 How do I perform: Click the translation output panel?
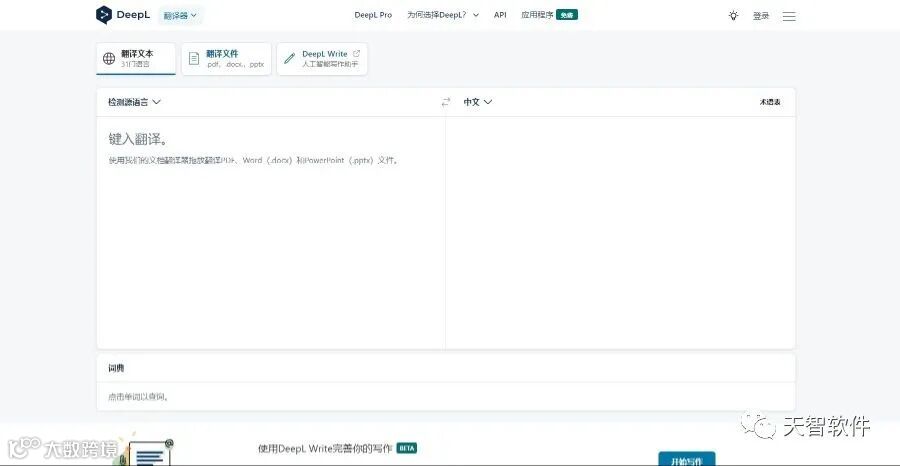[x=620, y=232]
